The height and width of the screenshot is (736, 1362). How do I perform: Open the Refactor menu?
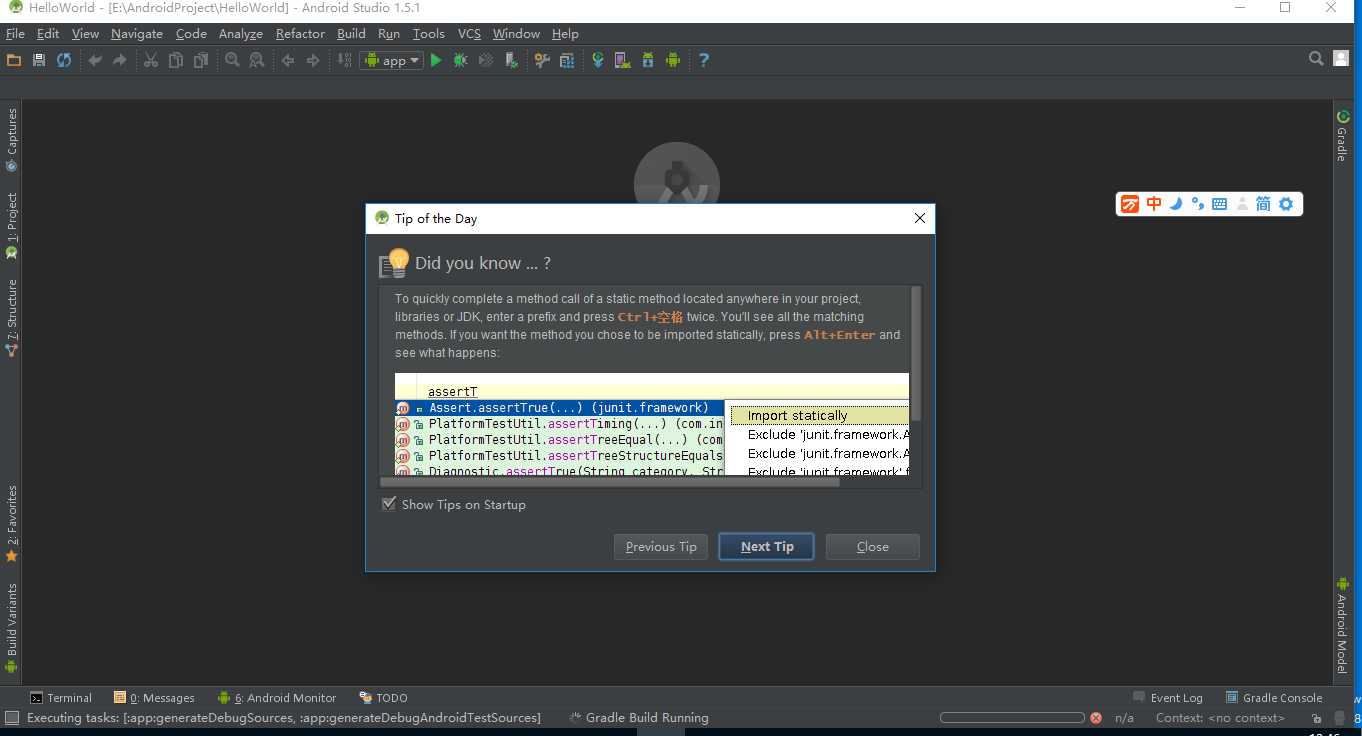(300, 33)
